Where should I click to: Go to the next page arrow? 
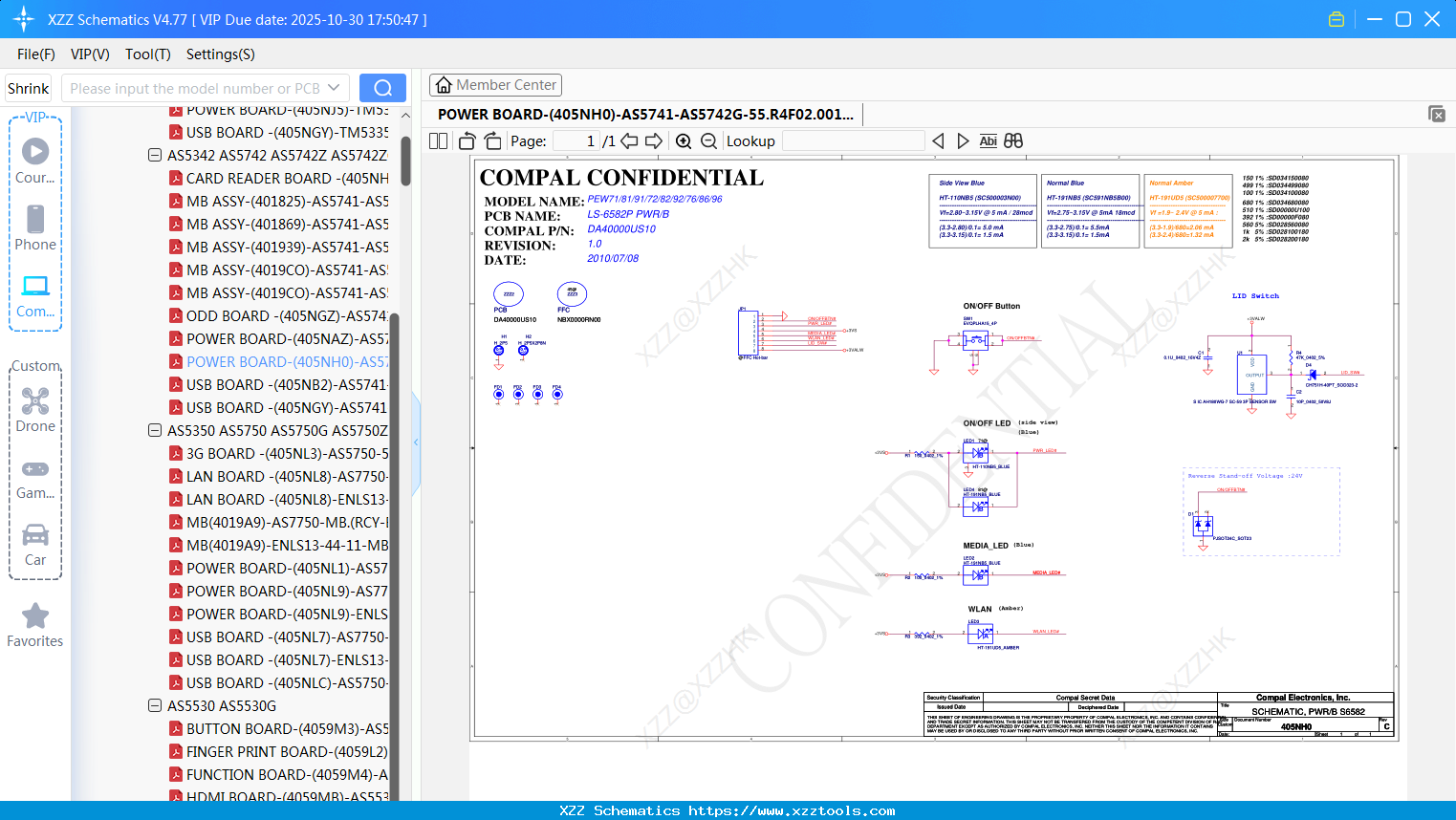(x=654, y=140)
